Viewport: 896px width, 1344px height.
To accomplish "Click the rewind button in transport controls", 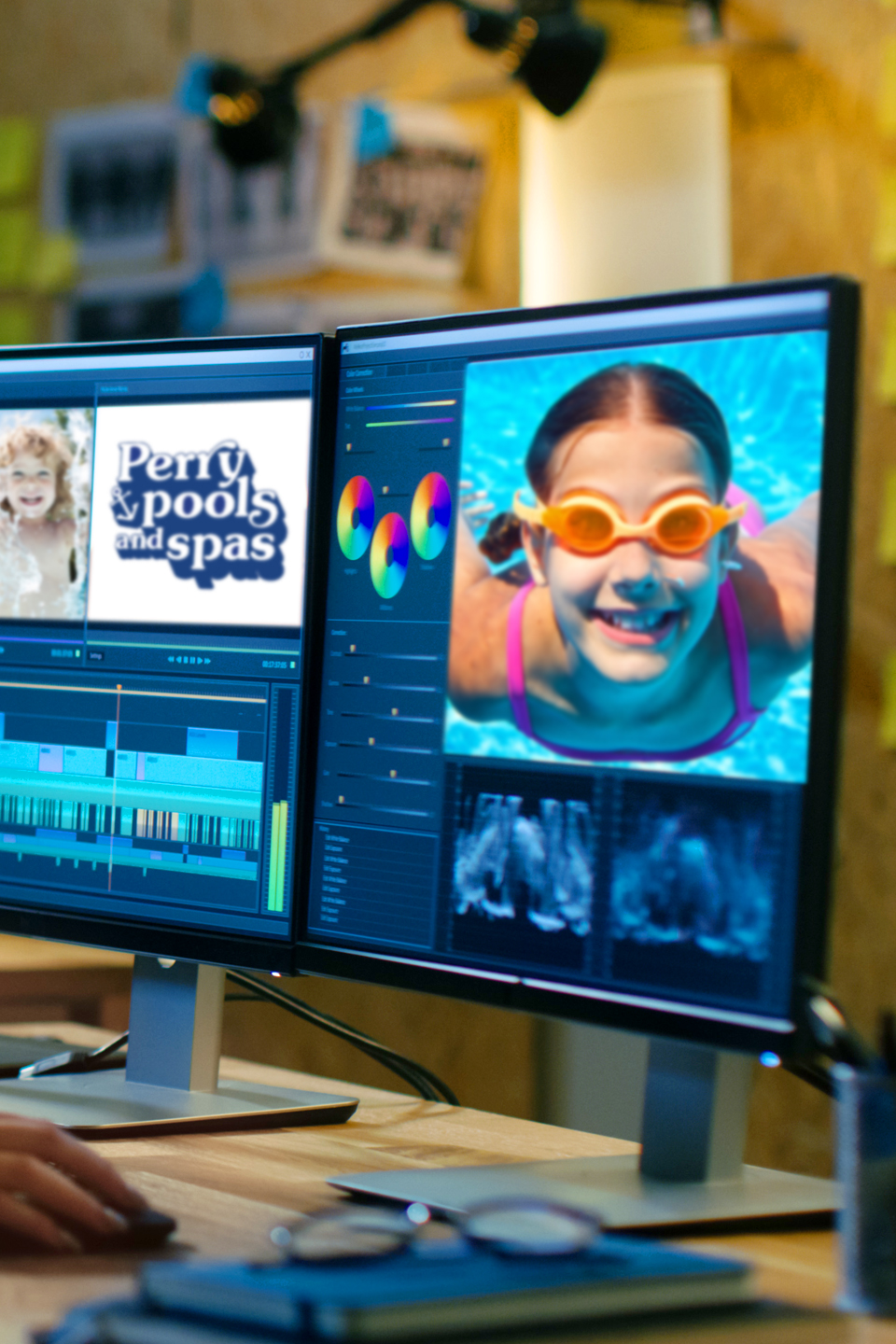I will click(170, 660).
